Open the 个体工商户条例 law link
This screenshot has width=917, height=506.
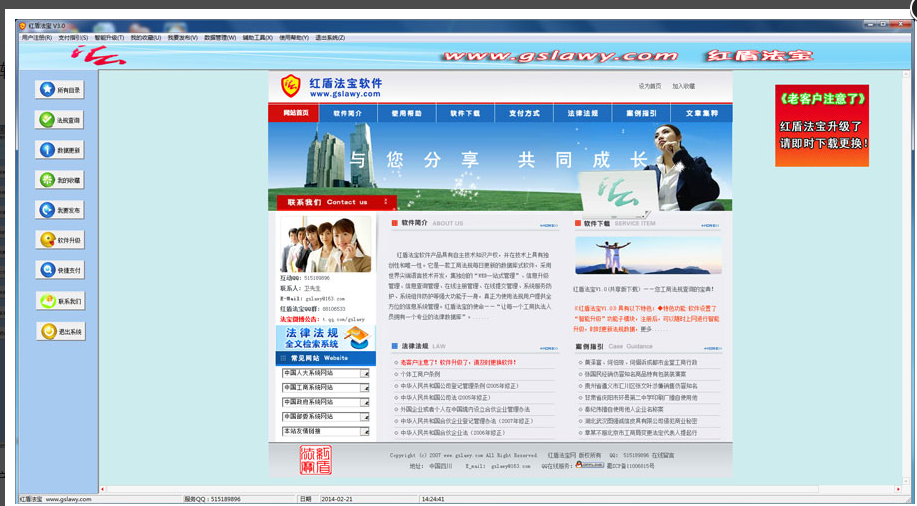pos(420,374)
